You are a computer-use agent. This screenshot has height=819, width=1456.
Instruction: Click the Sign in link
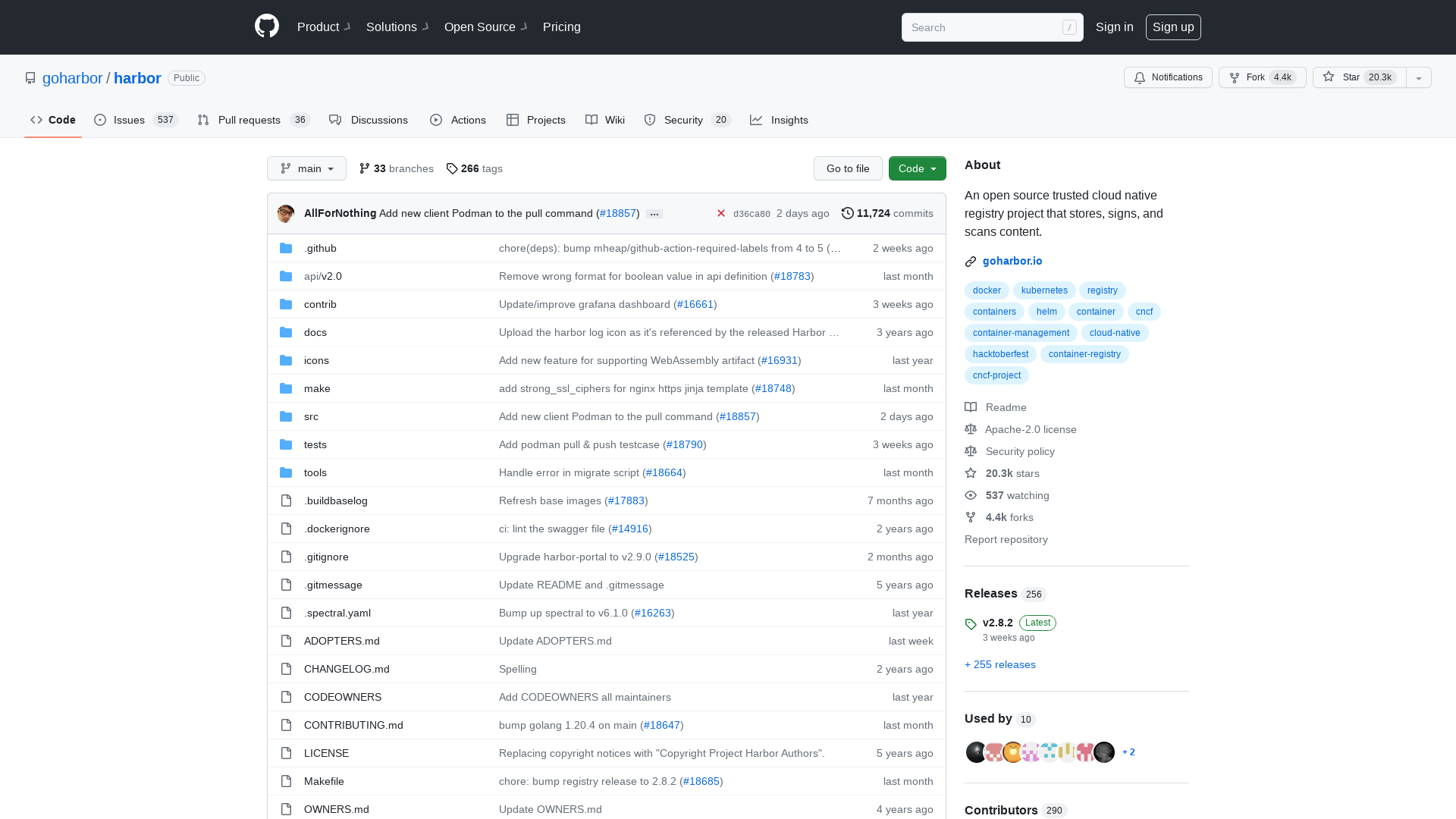pos(1115,27)
